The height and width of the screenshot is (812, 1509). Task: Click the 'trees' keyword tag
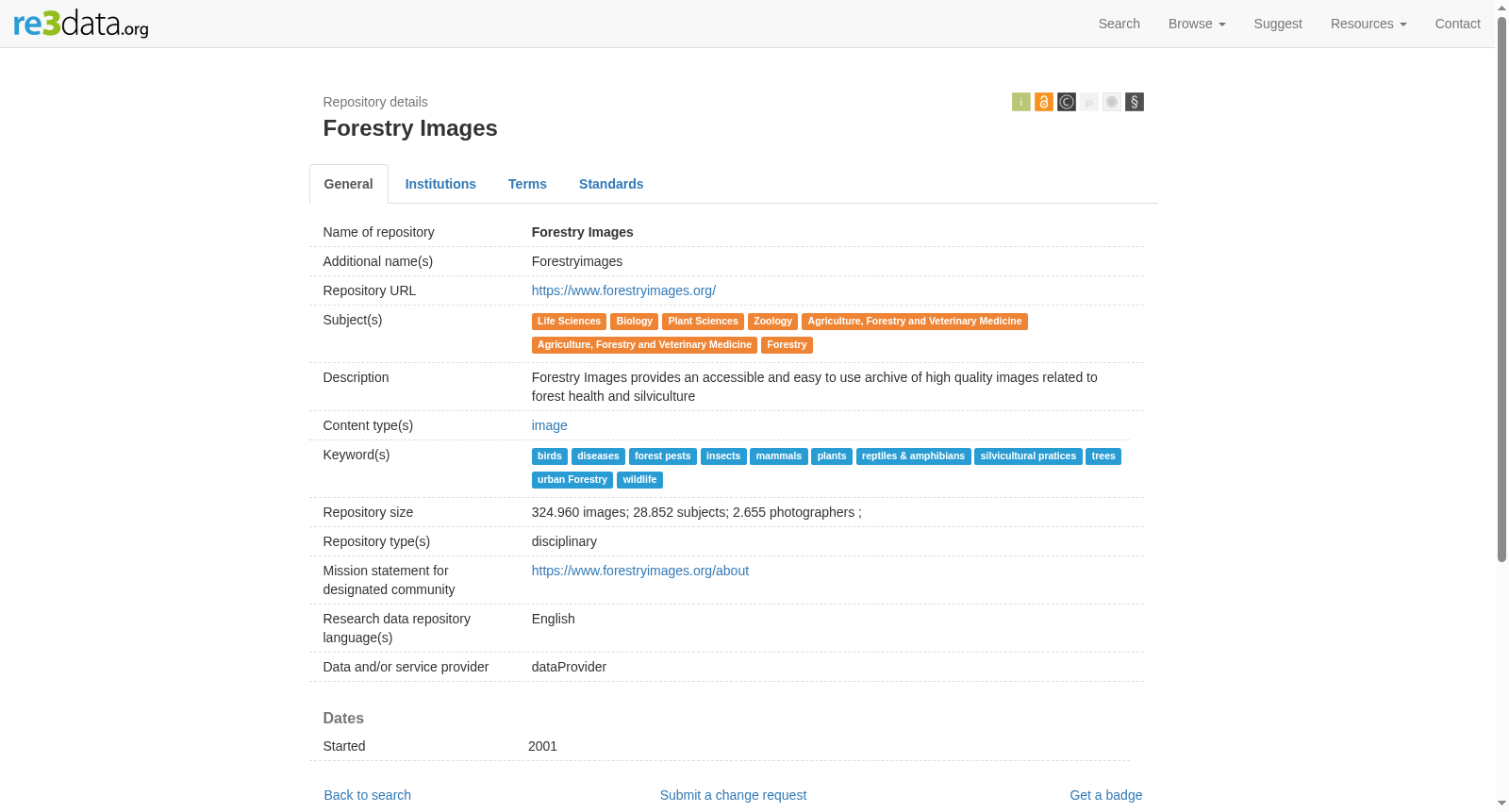click(x=1103, y=456)
